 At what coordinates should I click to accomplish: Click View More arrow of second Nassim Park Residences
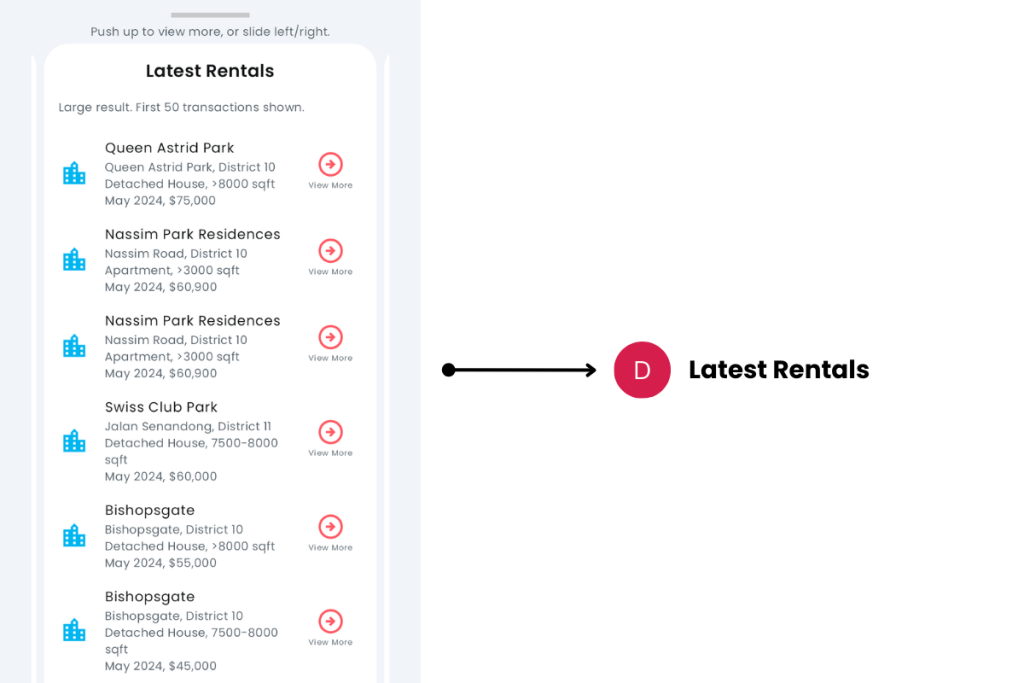click(330, 337)
